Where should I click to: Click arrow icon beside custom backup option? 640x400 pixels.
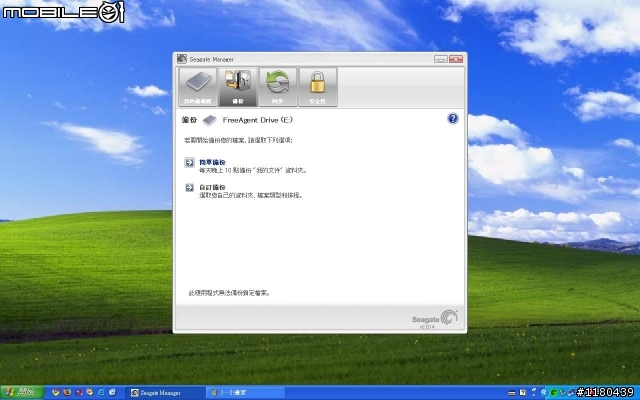point(189,187)
